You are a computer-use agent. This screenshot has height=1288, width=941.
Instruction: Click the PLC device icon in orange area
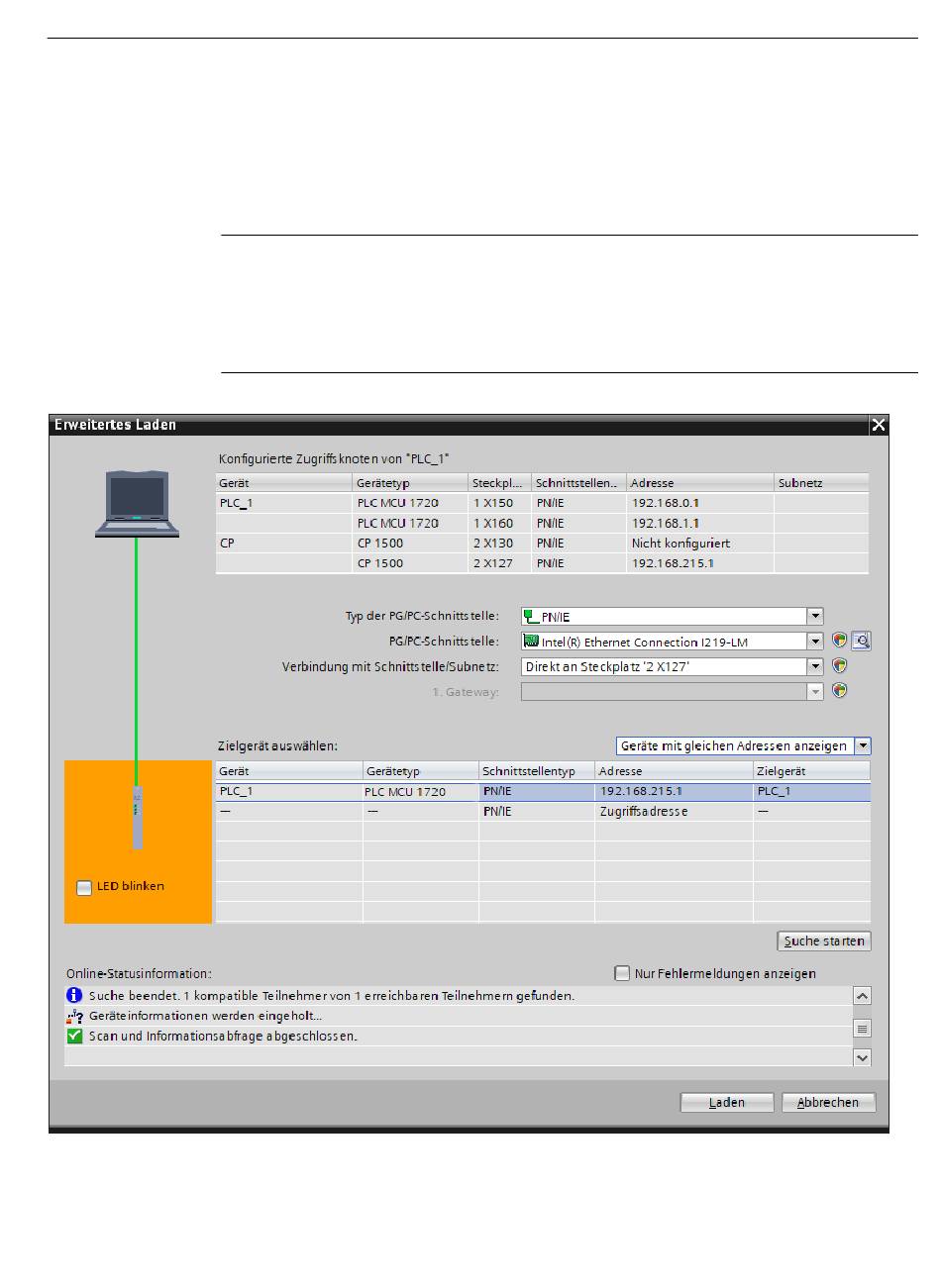pos(138,818)
